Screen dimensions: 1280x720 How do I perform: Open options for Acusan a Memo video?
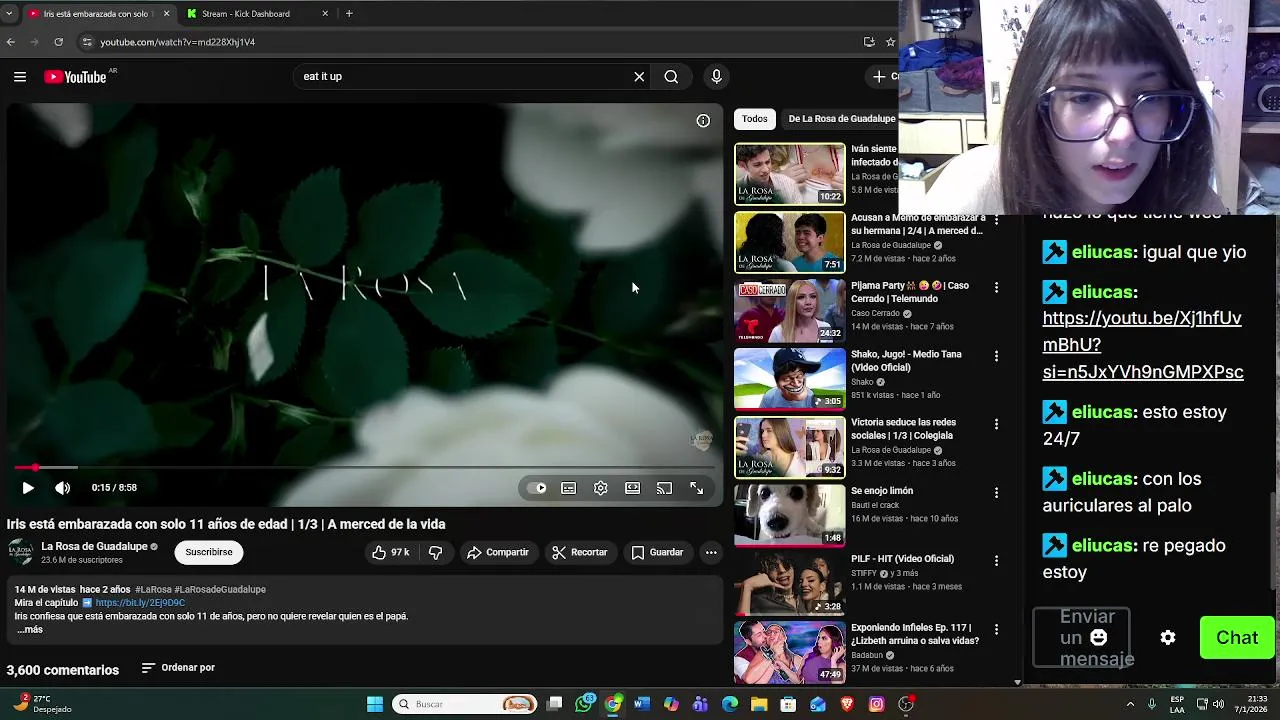point(996,219)
